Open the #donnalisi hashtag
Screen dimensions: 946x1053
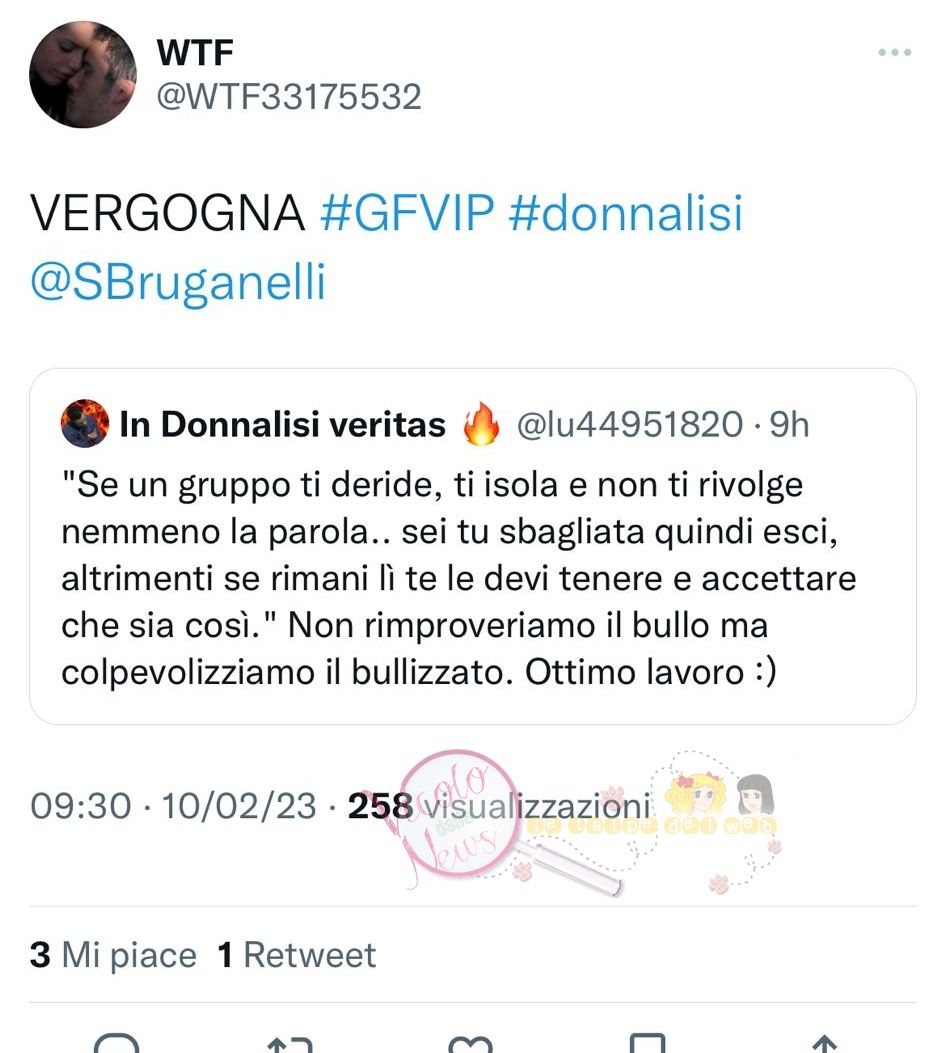pos(626,213)
